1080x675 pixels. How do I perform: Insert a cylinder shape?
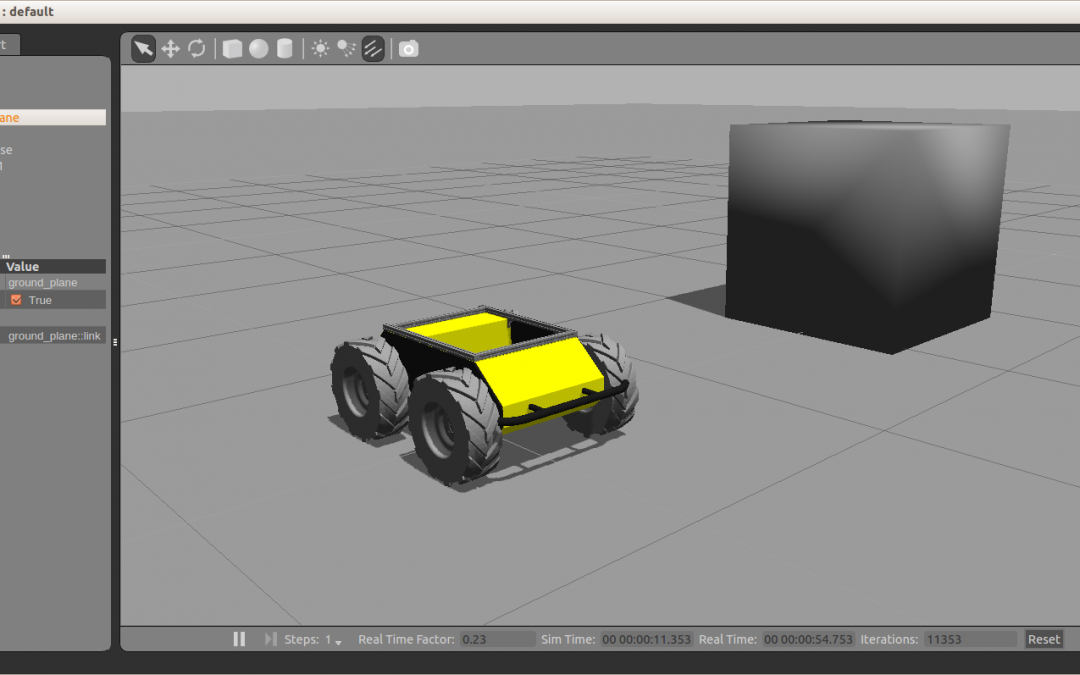point(285,49)
